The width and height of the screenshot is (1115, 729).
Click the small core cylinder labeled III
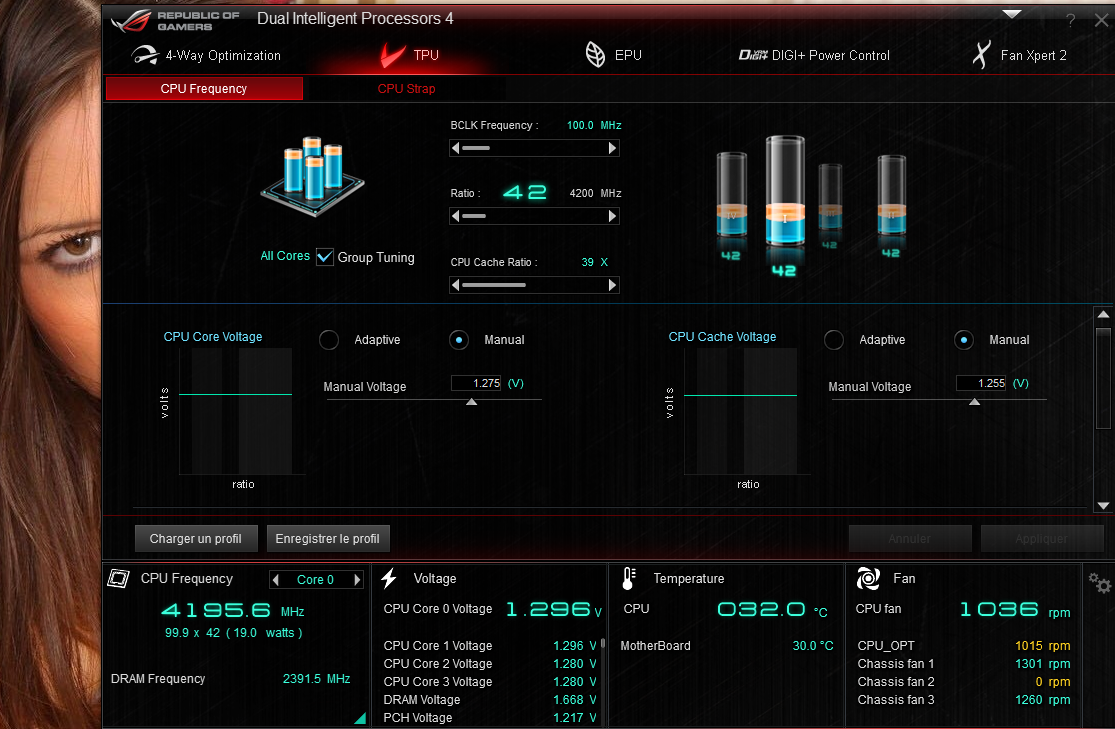pyautogui.click(x=830, y=196)
